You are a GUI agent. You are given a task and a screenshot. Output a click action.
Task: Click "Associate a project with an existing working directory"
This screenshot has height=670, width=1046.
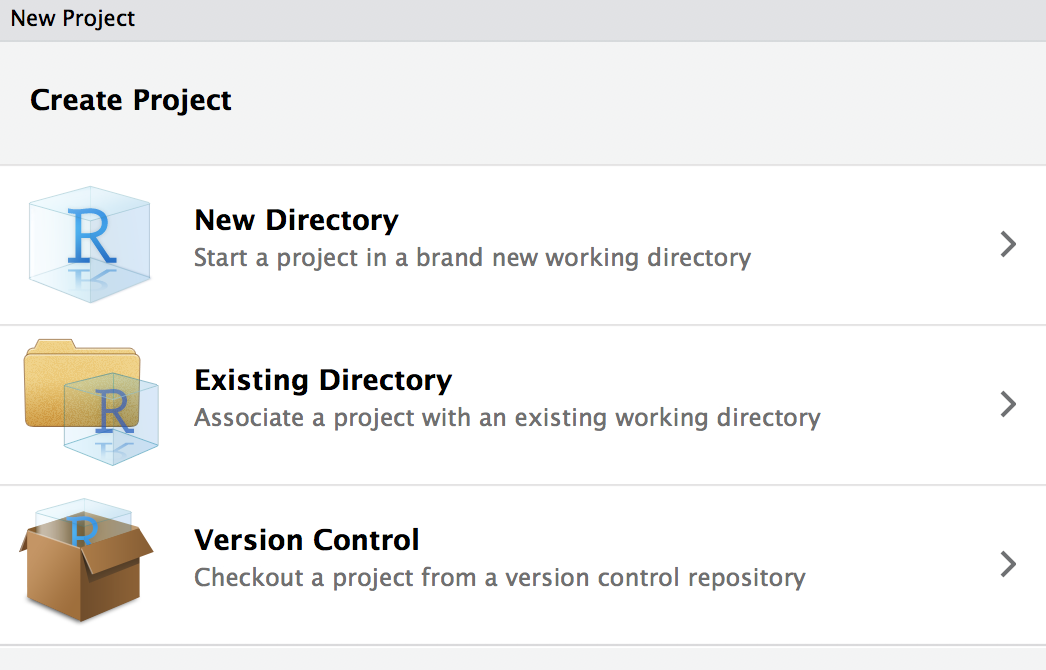507,417
